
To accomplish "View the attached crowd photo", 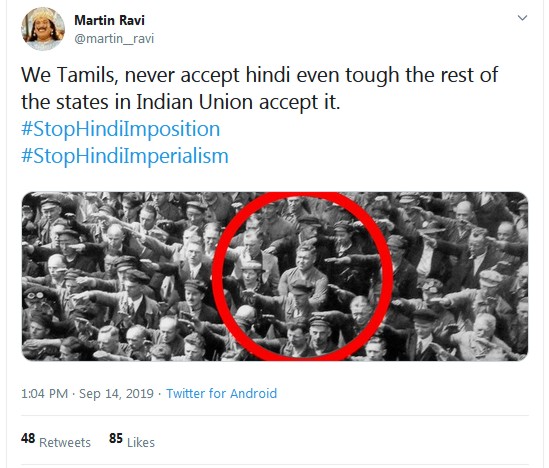I will point(275,276).
